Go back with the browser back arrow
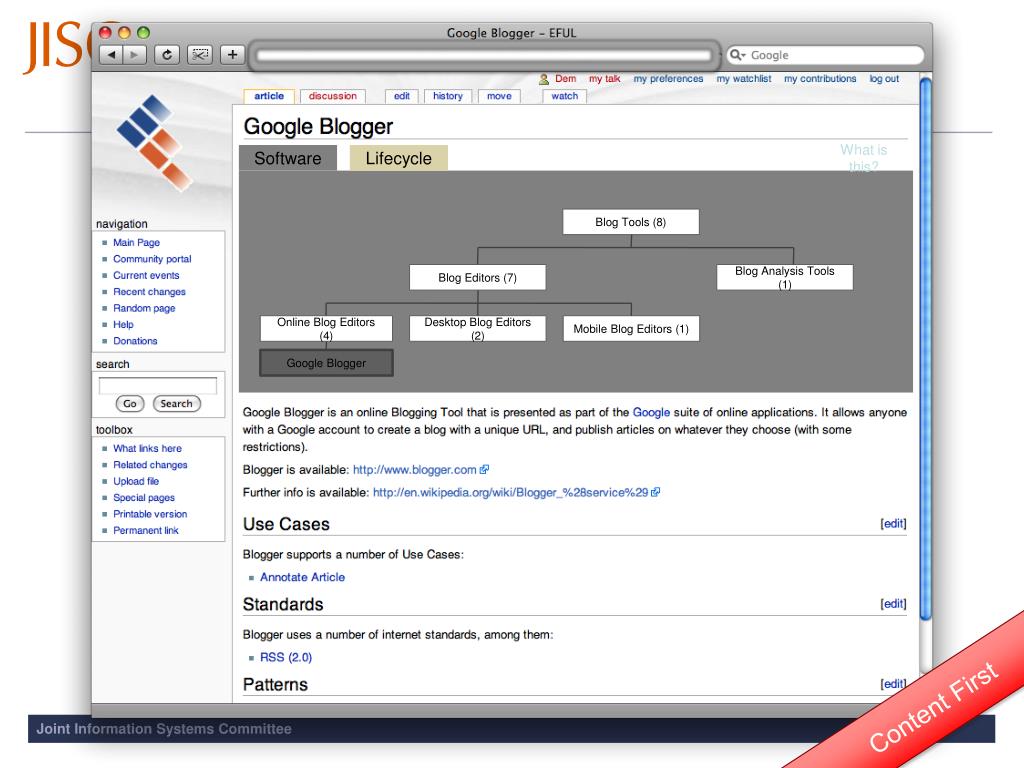The width and height of the screenshot is (1024, 768). pos(111,55)
